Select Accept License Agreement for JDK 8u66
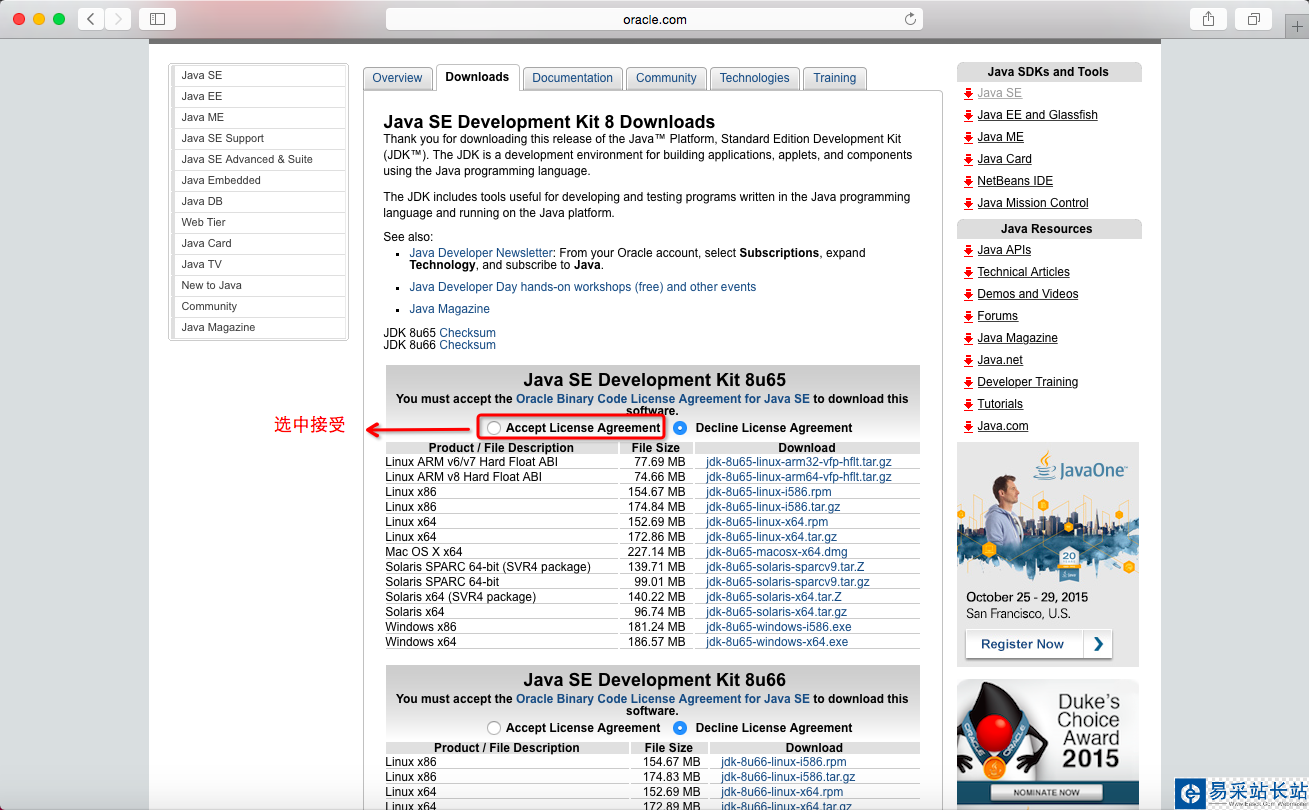The width and height of the screenshot is (1309, 810). (x=494, y=728)
